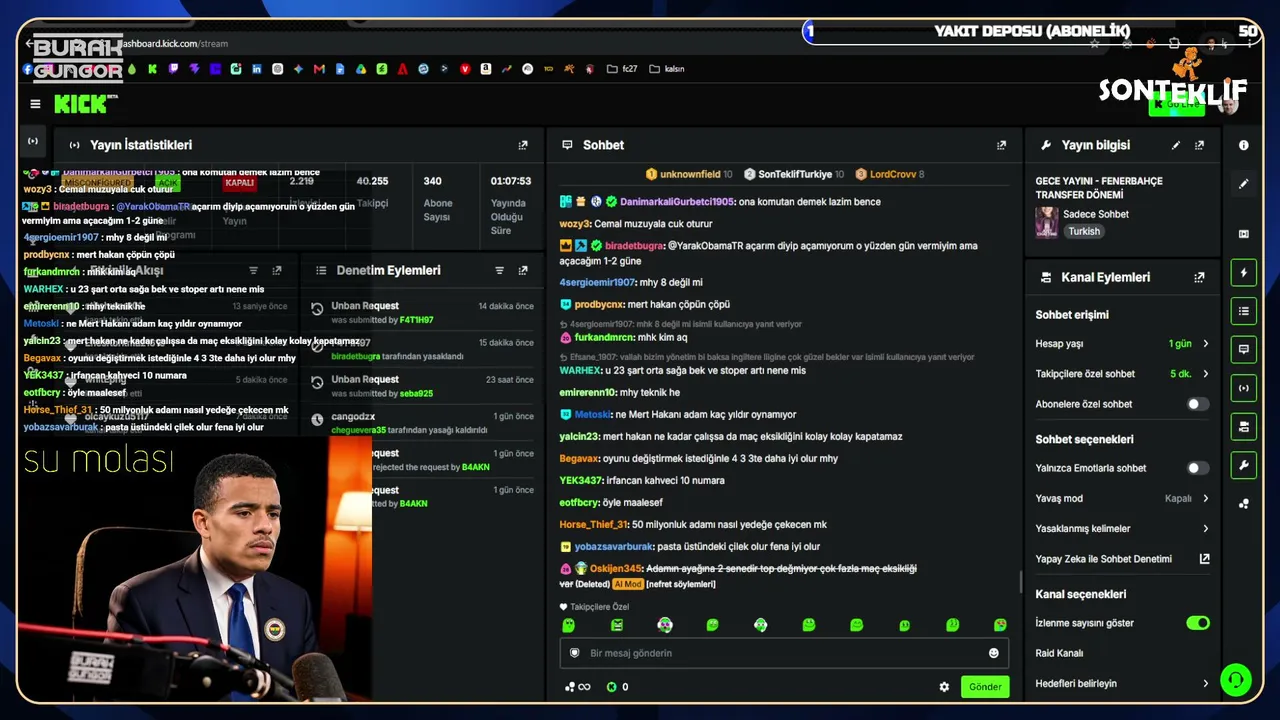Toggle the lightning bolt panel in the sidebar

[x=1244, y=273]
